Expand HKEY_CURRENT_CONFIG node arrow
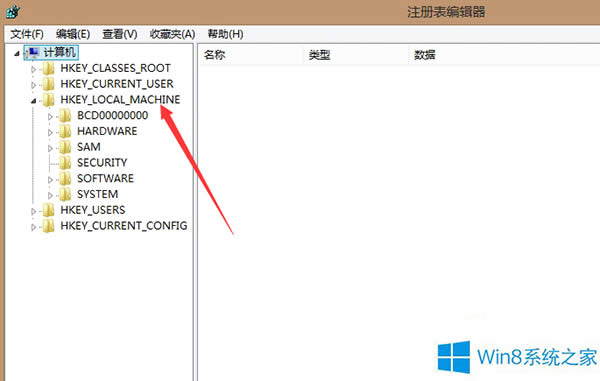The image size is (600, 381). click(34, 227)
